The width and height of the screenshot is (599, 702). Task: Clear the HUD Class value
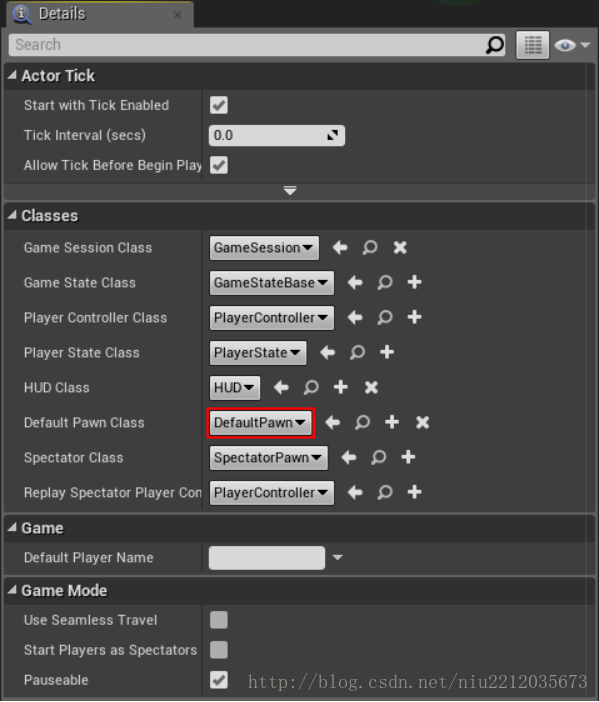(x=371, y=387)
